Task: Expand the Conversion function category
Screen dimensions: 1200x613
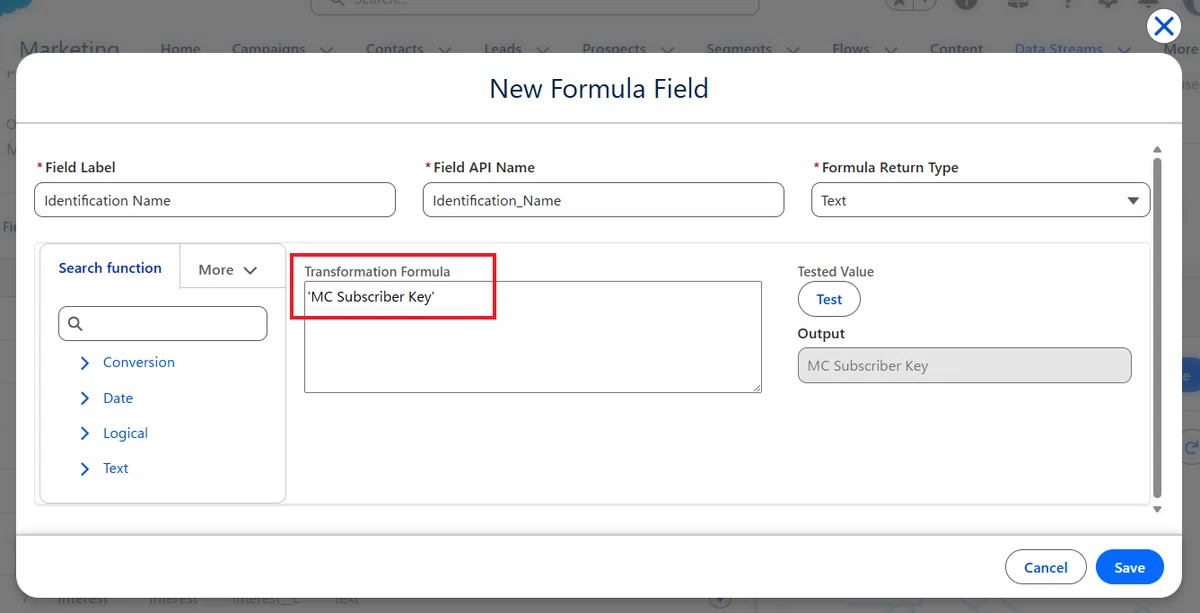Action: [x=85, y=363]
